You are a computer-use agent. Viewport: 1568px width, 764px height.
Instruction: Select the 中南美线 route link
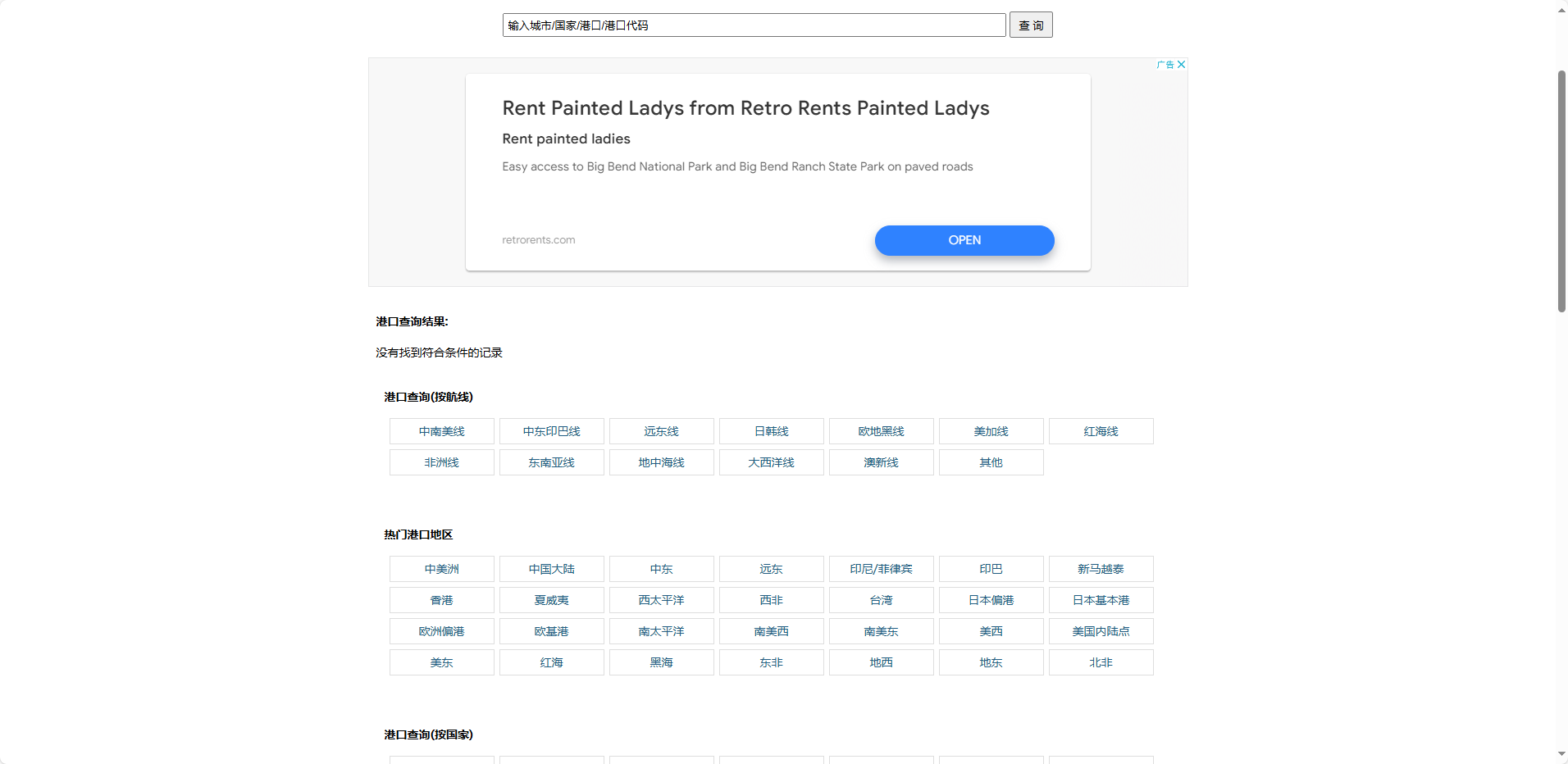(x=442, y=431)
